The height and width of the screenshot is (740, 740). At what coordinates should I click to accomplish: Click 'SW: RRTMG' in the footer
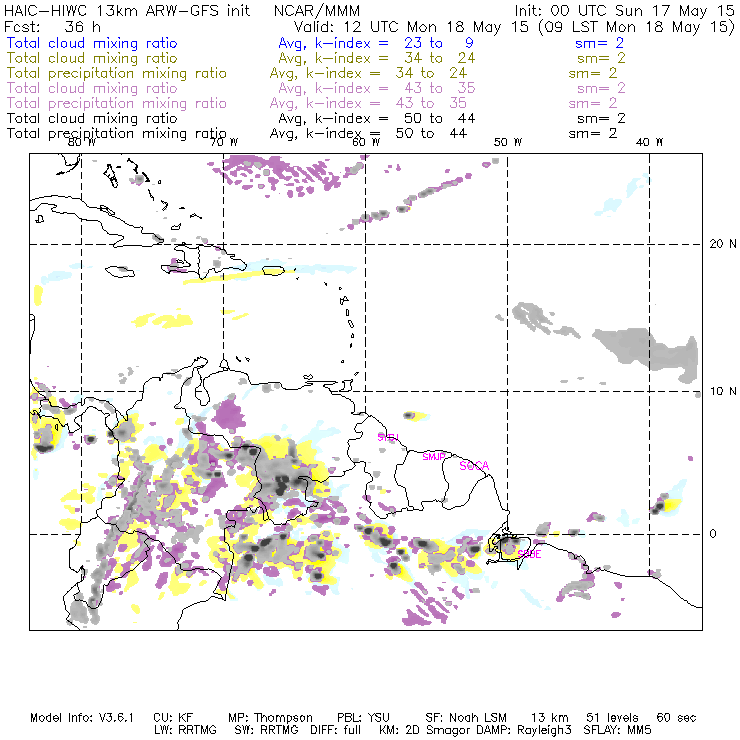[266, 730]
